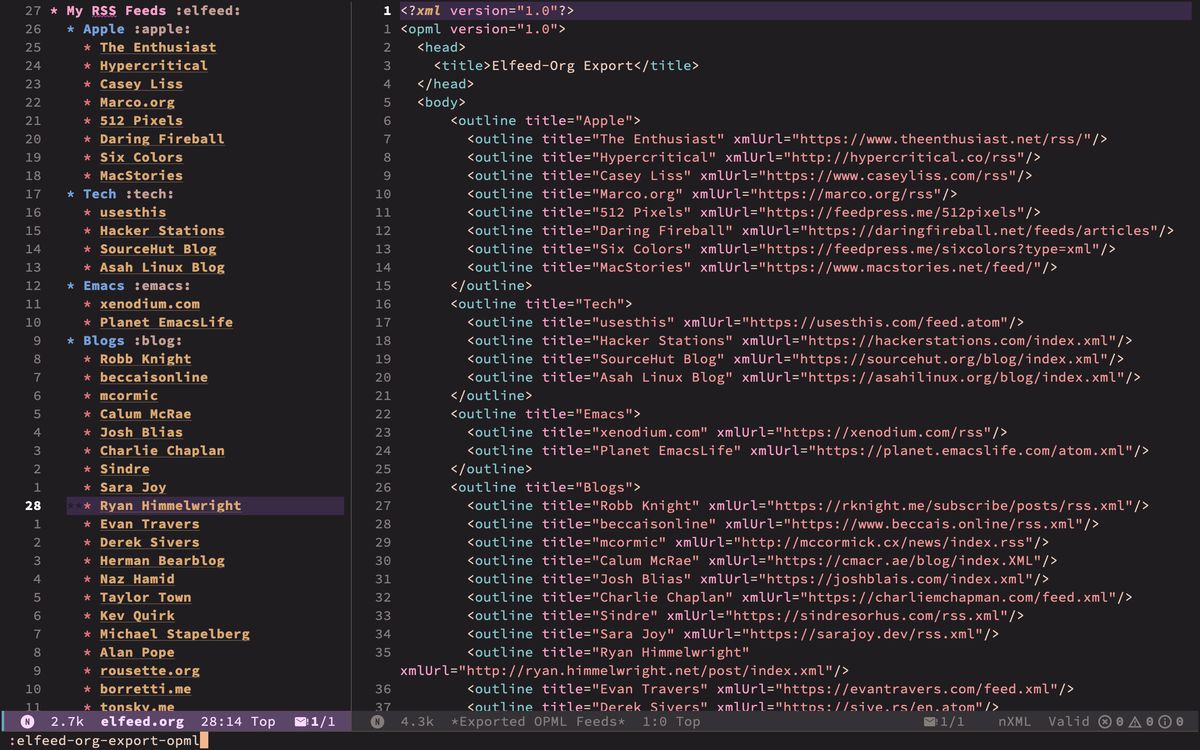Click the mail envelope icon in elfeed.org modeline
Screen dimensions: 1200x750
pyautogui.click(x=300, y=721)
